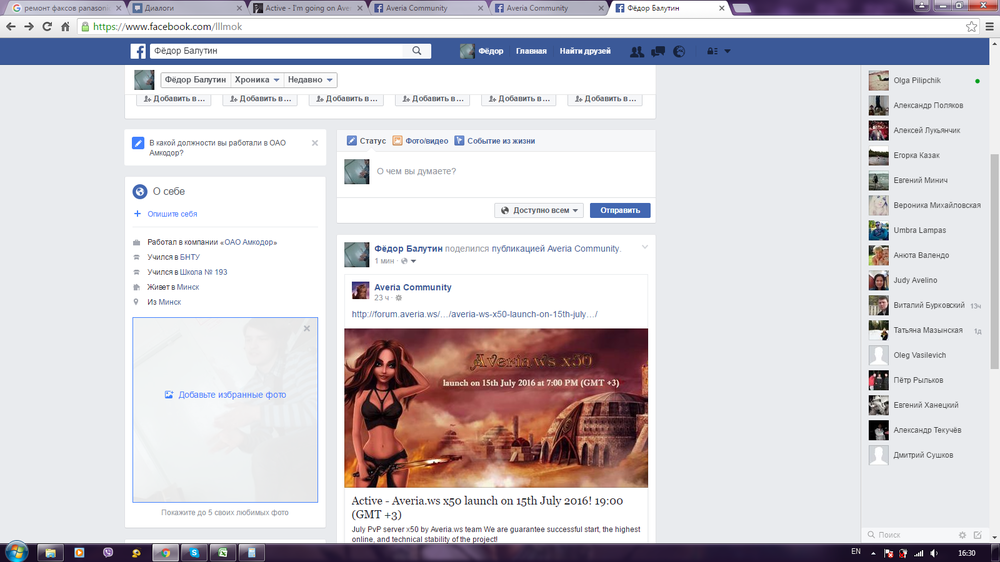Screen dimensions: 1000x562
Task: Click the Фёдор Балутин button beside Хроника
Action: [195, 80]
